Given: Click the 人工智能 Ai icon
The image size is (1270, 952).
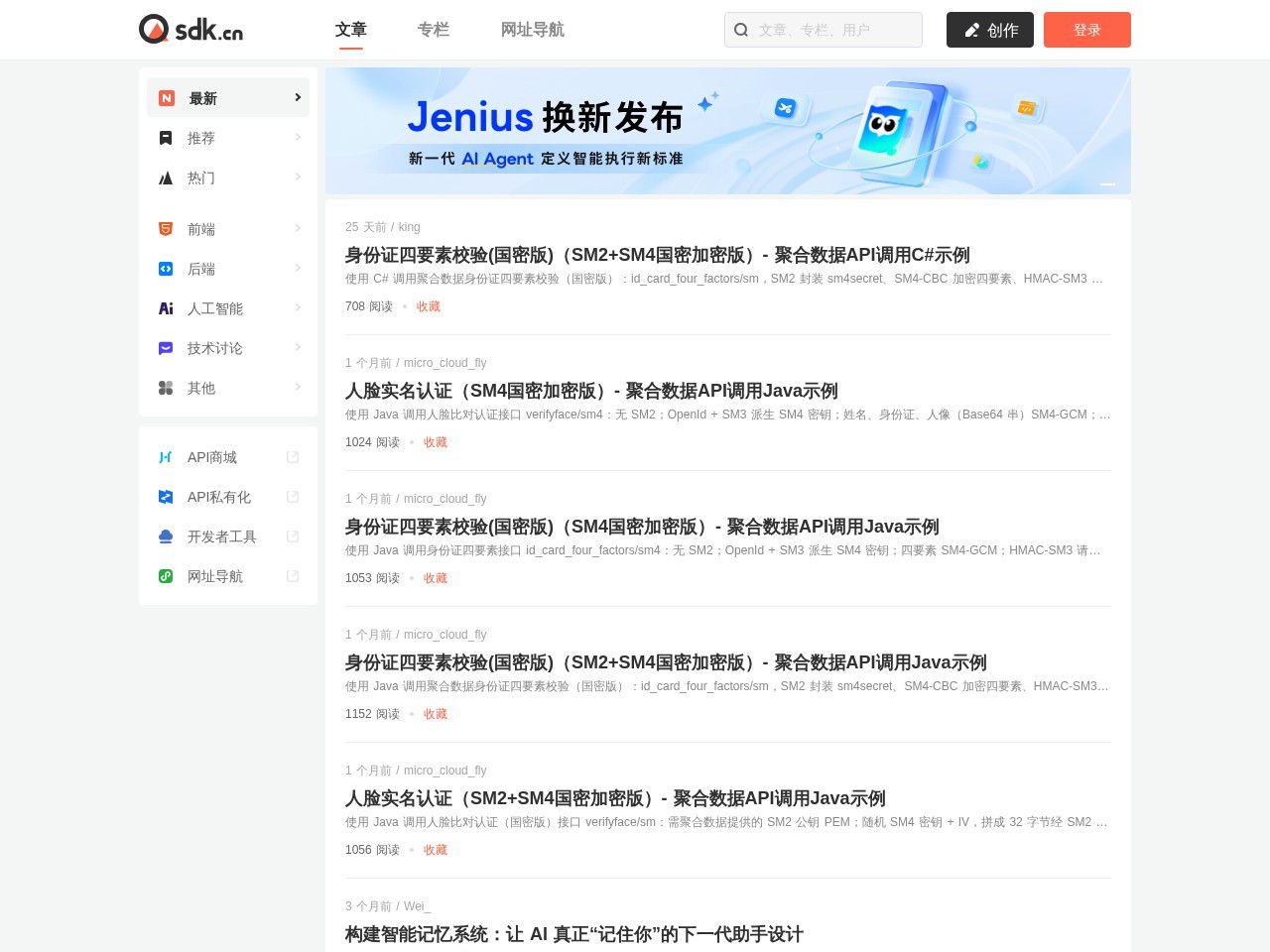Looking at the screenshot, I should 166,308.
